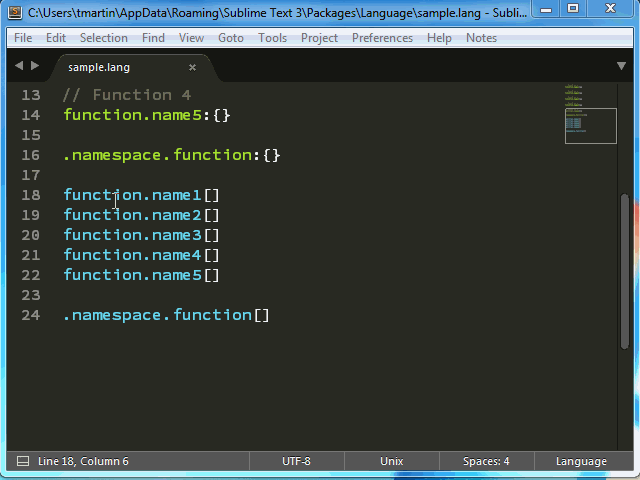The image size is (640, 480).
Task: Click the vertical scrollbar thumb
Action: (x=624, y=271)
